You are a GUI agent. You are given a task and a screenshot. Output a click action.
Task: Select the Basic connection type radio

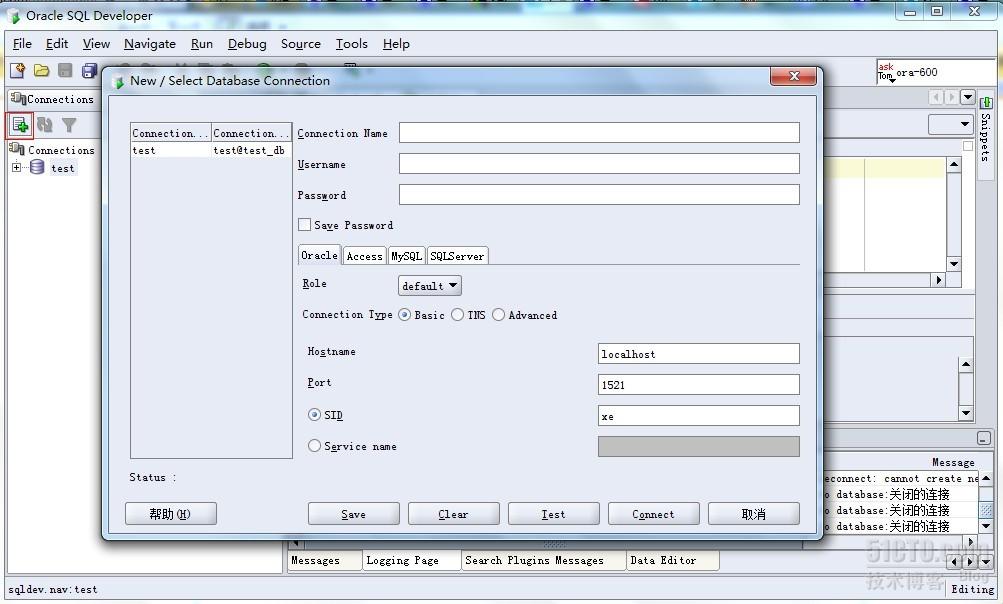[x=404, y=315]
